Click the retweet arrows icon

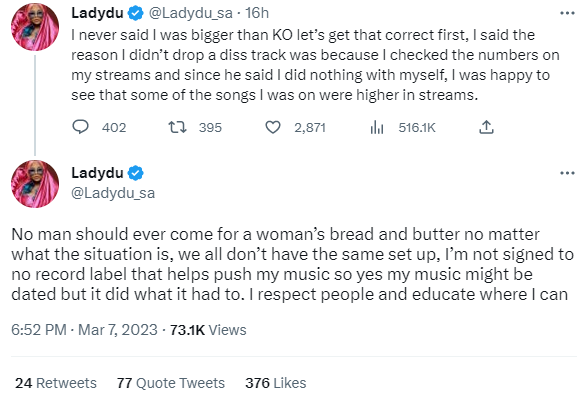point(177,127)
